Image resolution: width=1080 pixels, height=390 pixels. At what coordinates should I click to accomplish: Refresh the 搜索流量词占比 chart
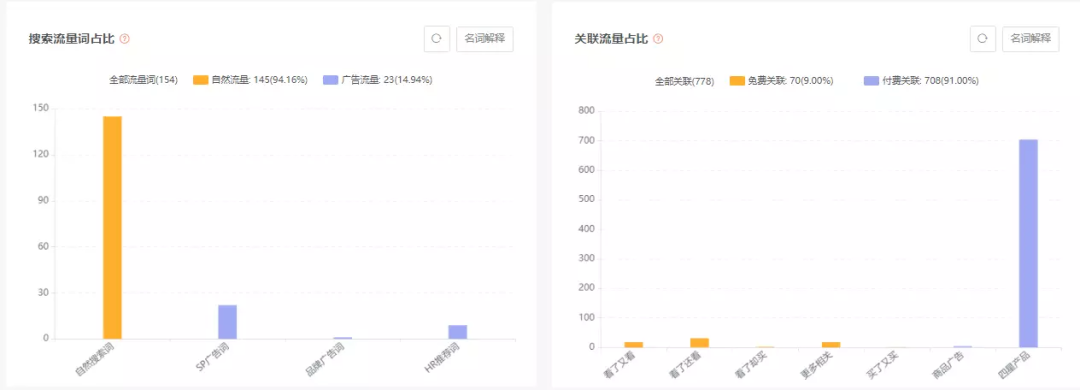point(437,39)
